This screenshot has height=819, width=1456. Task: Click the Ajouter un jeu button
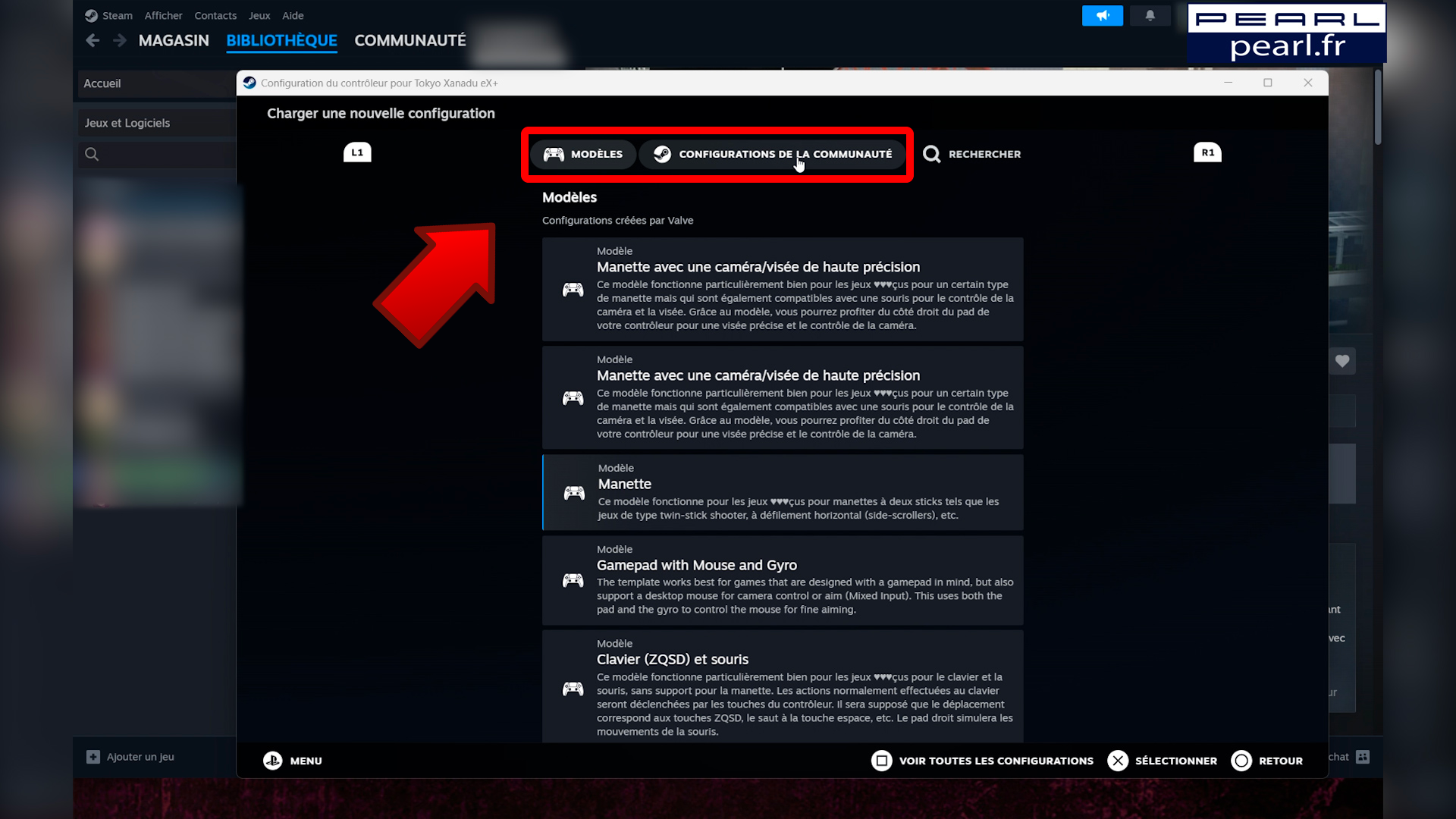click(130, 757)
